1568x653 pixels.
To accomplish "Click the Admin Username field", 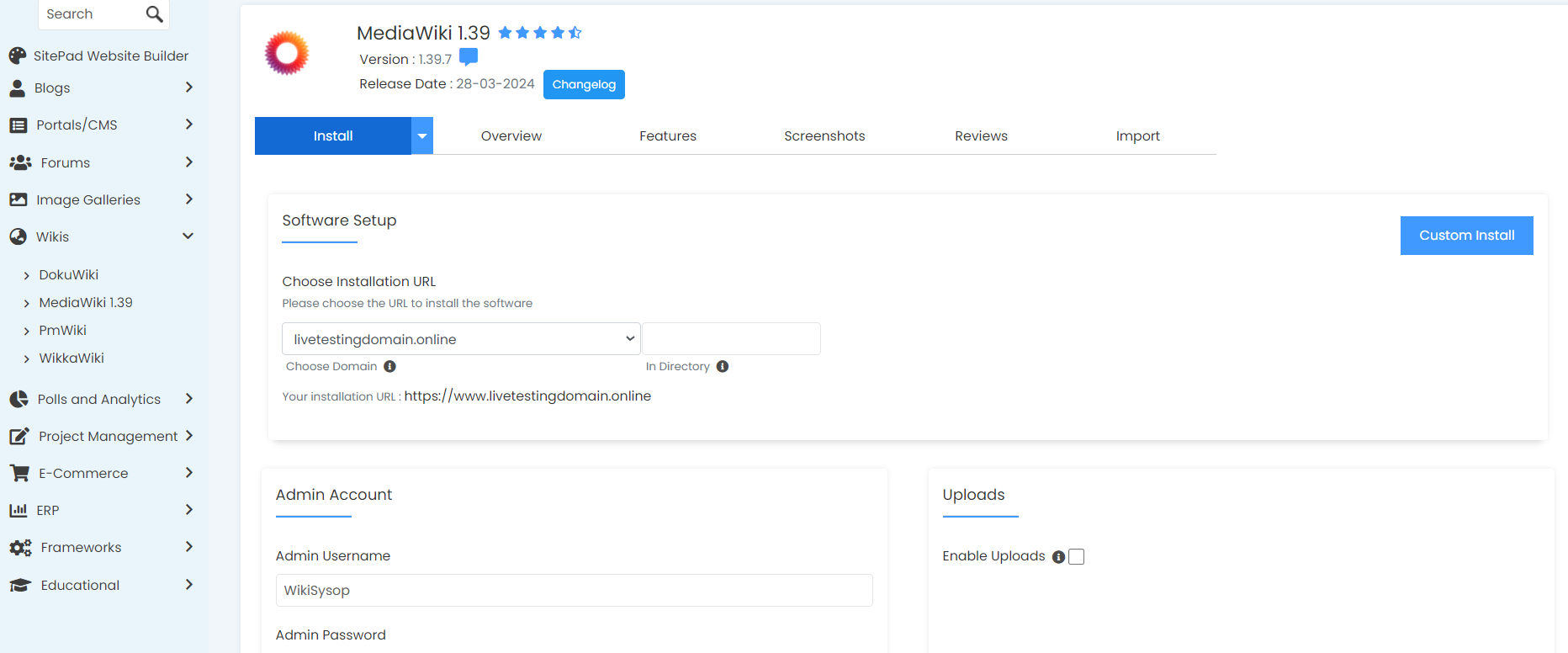I will click(575, 590).
